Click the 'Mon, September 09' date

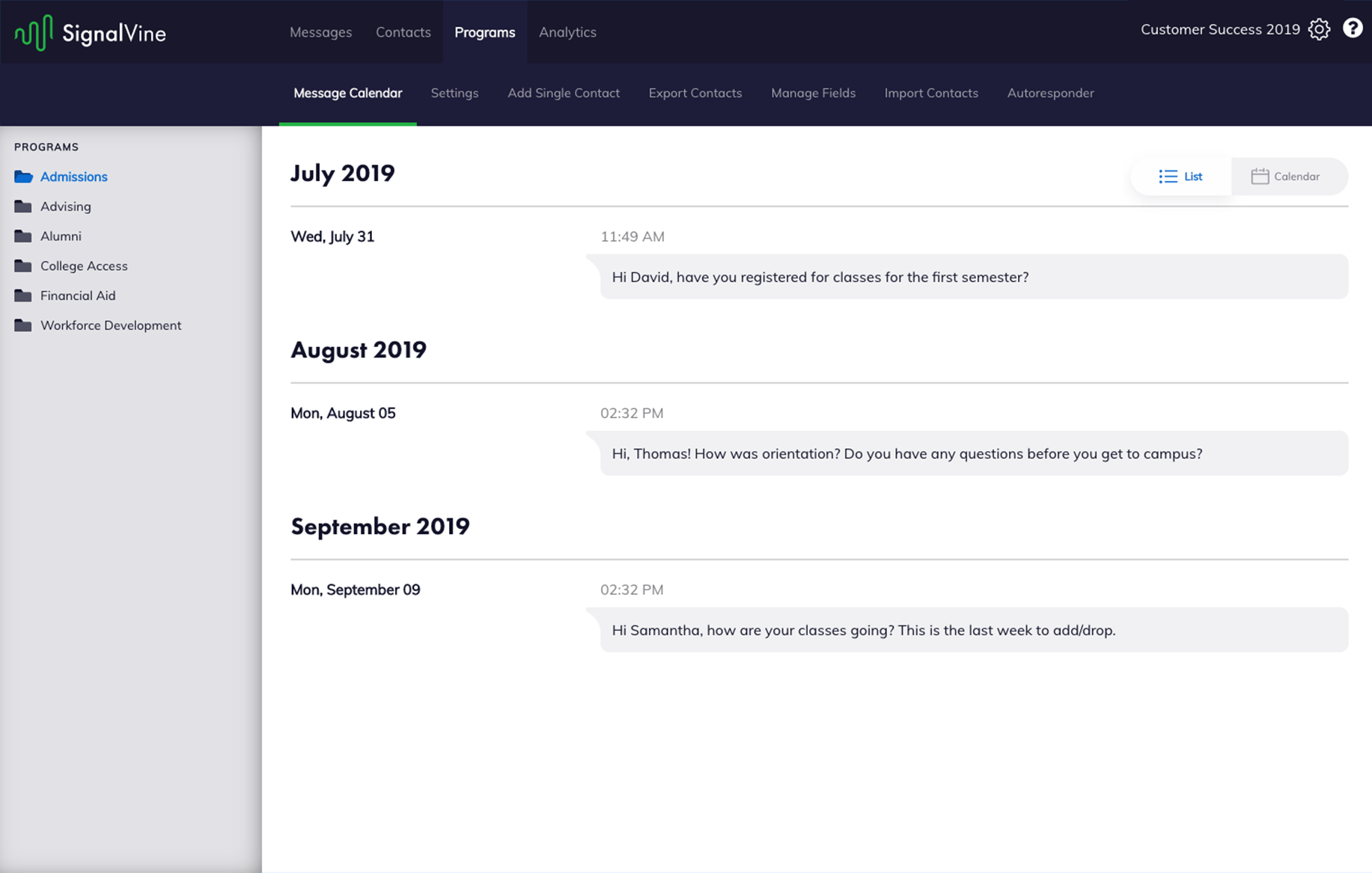click(356, 589)
